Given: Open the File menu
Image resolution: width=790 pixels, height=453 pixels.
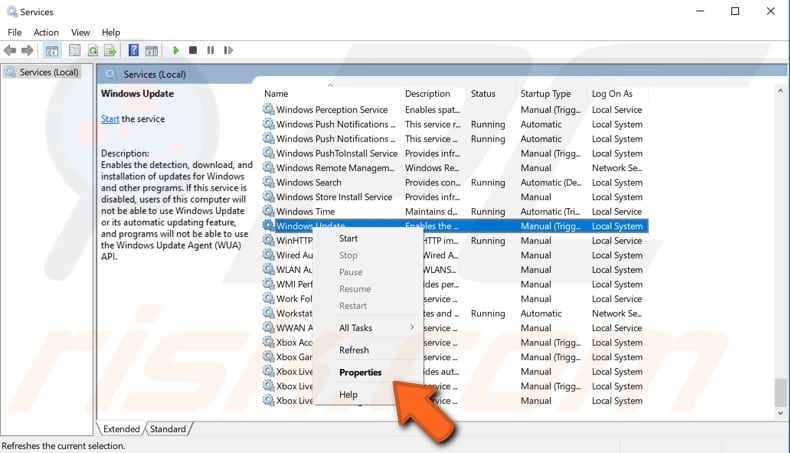Looking at the screenshot, I should coord(15,32).
